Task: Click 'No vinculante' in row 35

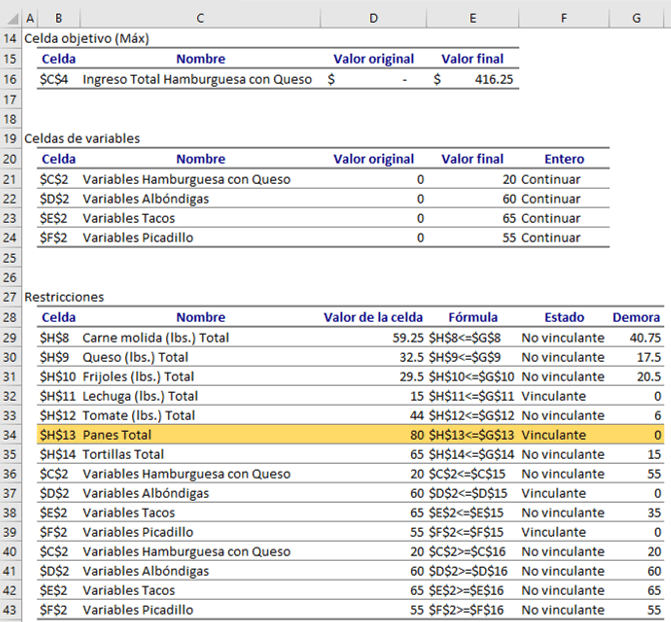Action: pos(563,454)
